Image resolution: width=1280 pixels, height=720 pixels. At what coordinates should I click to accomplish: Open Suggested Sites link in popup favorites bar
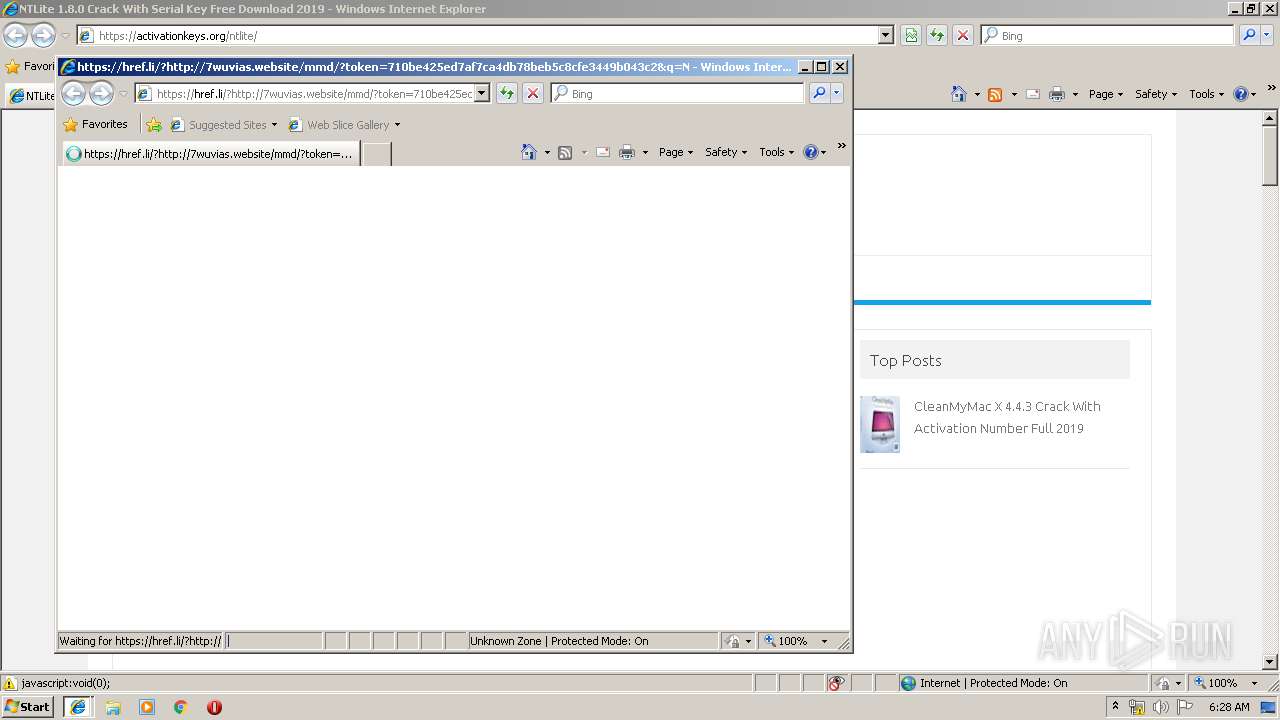[x=224, y=125]
